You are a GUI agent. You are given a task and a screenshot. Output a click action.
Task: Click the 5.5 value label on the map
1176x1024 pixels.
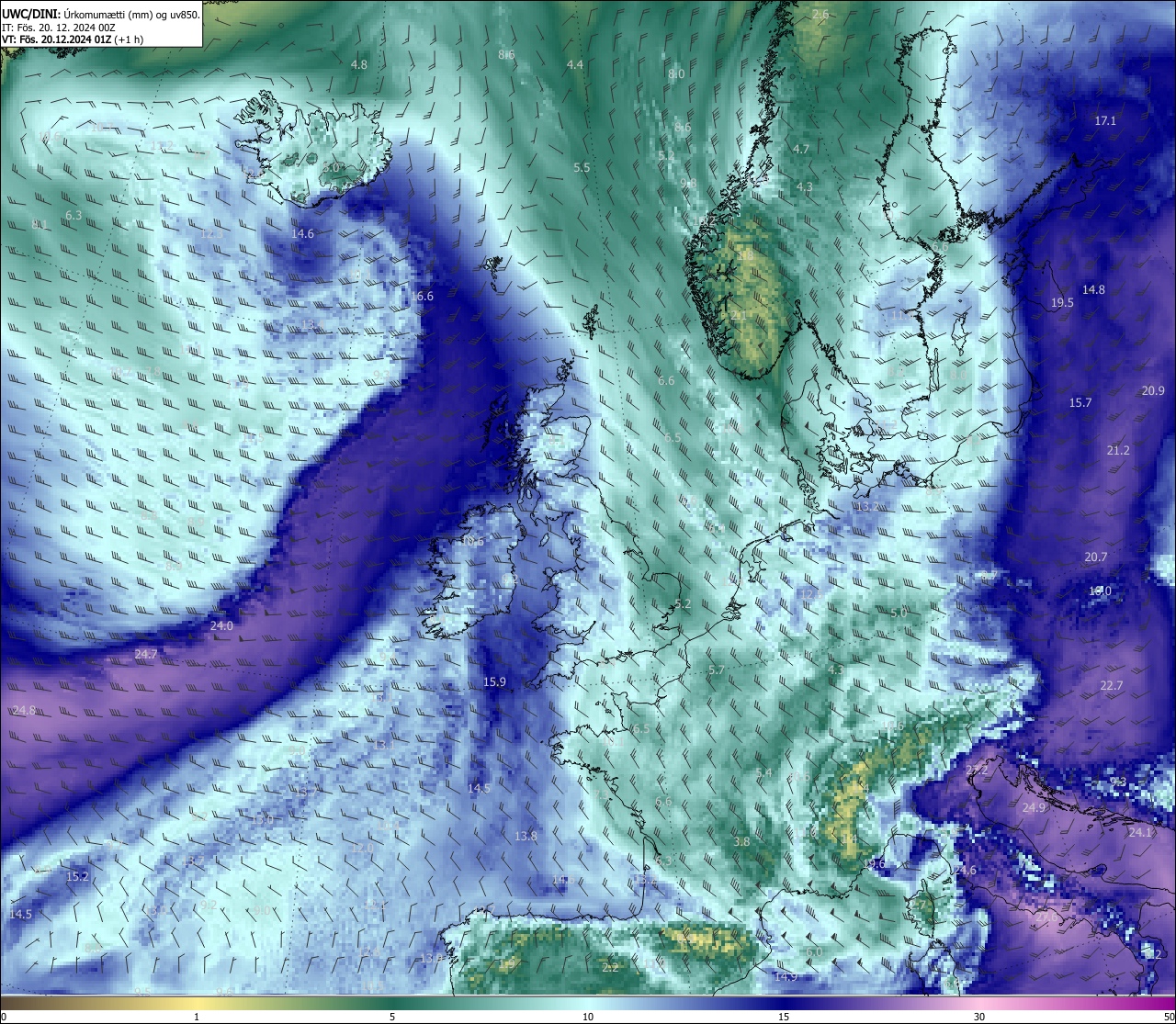tap(582, 167)
